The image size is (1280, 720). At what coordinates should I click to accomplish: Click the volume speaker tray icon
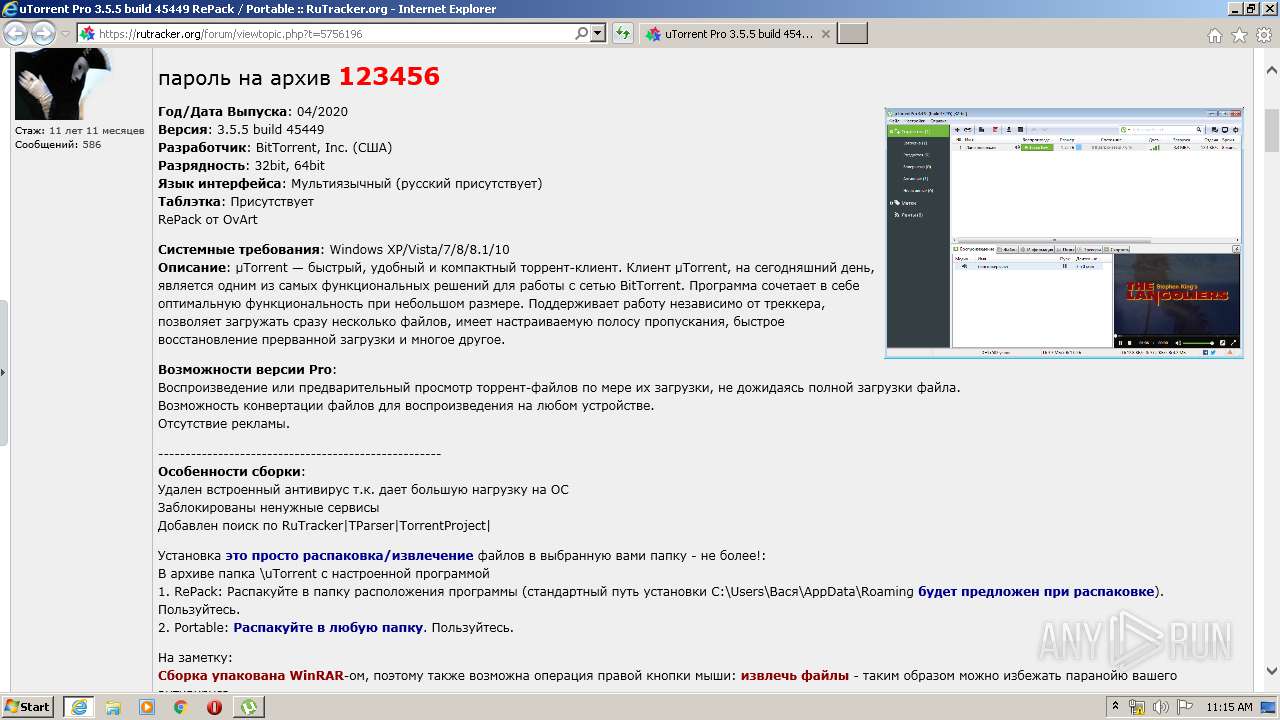point(1160,707)
